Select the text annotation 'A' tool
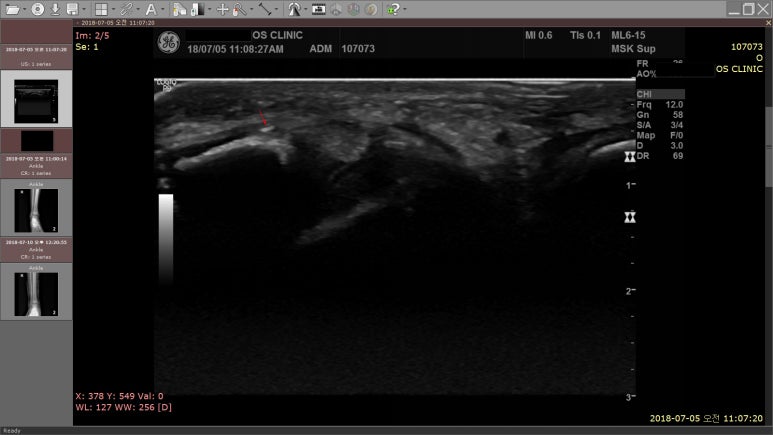 click(x=148, y=9)
